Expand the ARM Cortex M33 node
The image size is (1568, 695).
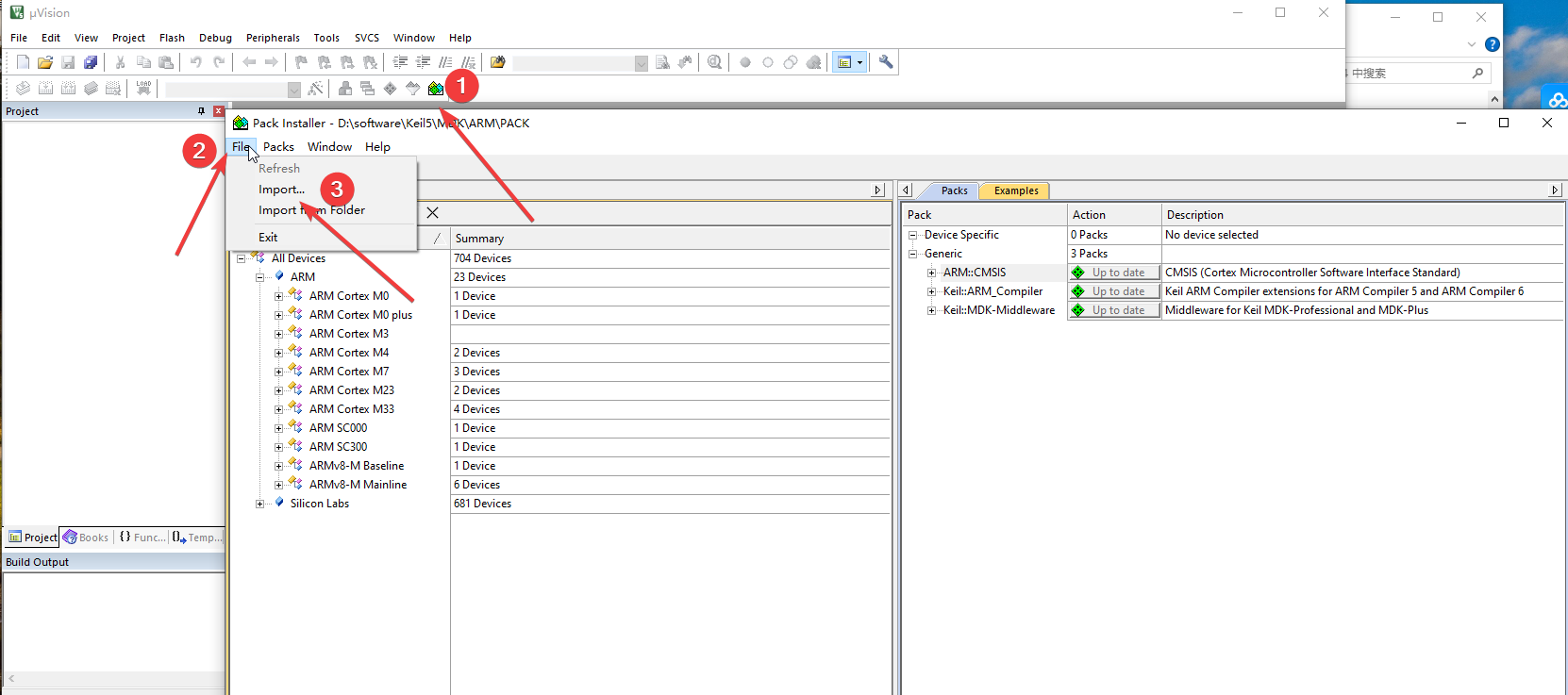pyautogui.click(x=279, y=409)
